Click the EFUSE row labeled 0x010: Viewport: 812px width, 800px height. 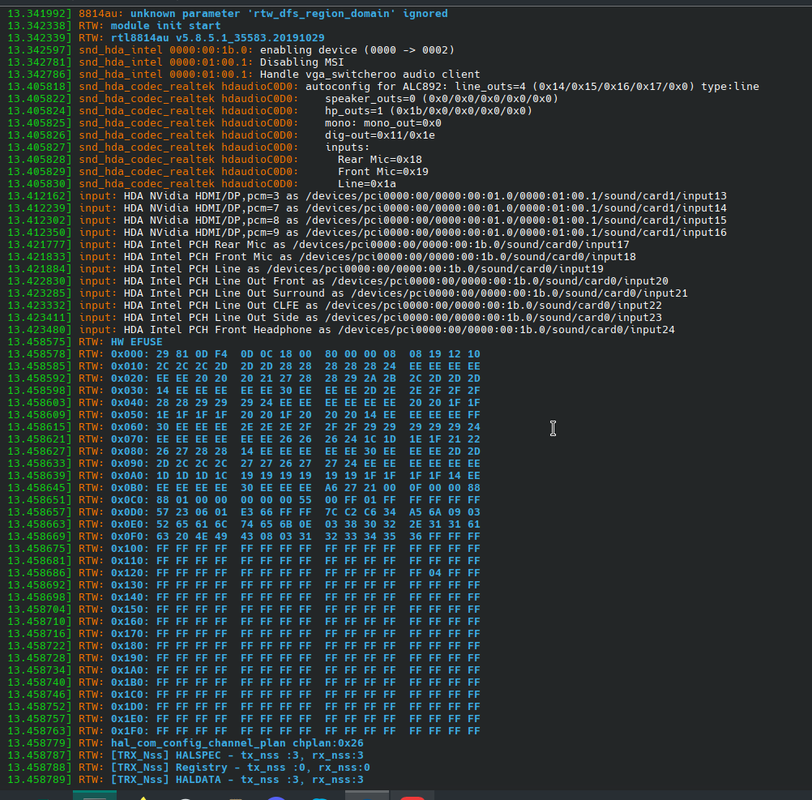coord(244,367)
